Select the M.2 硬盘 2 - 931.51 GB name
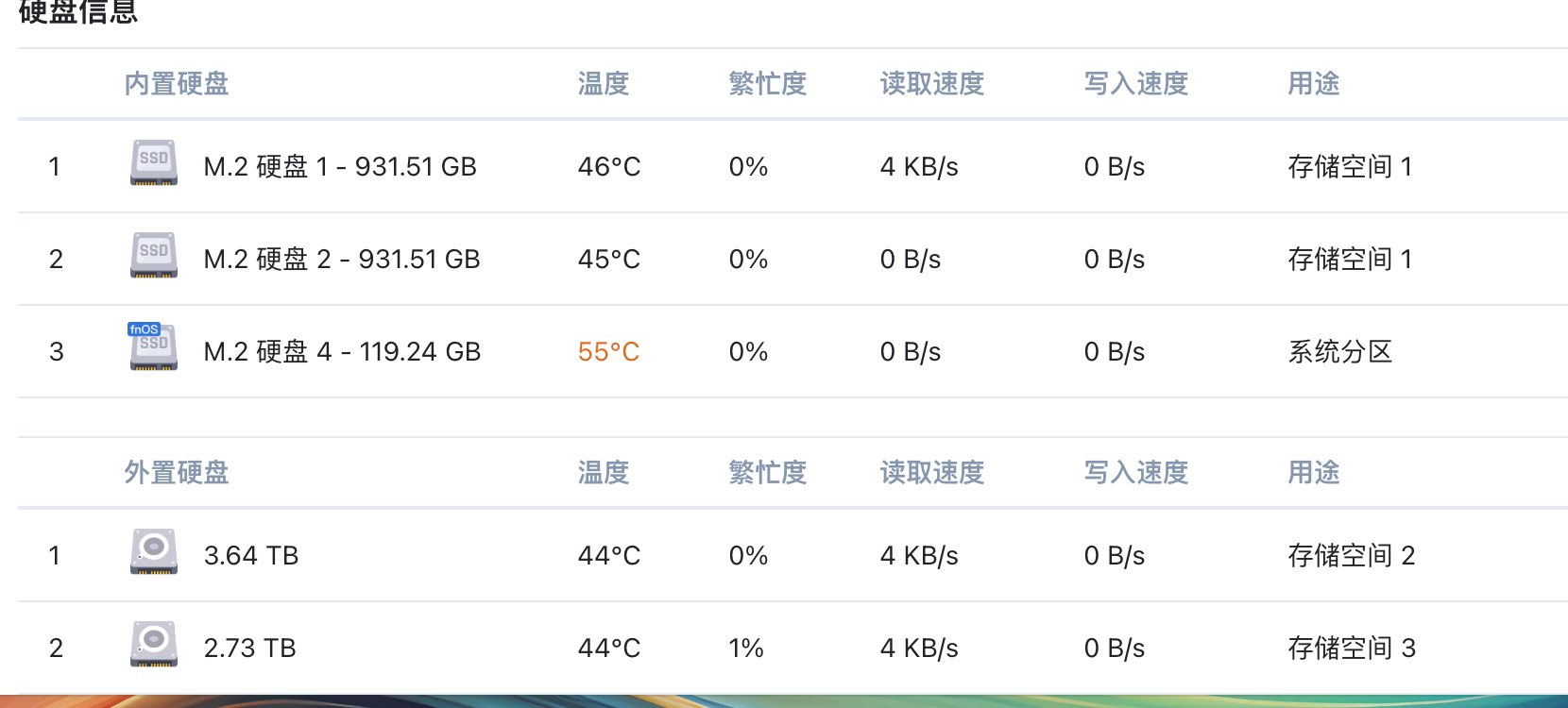This screenshot has width=1568, height=708. pyautogui.click(x=342, y=260)
